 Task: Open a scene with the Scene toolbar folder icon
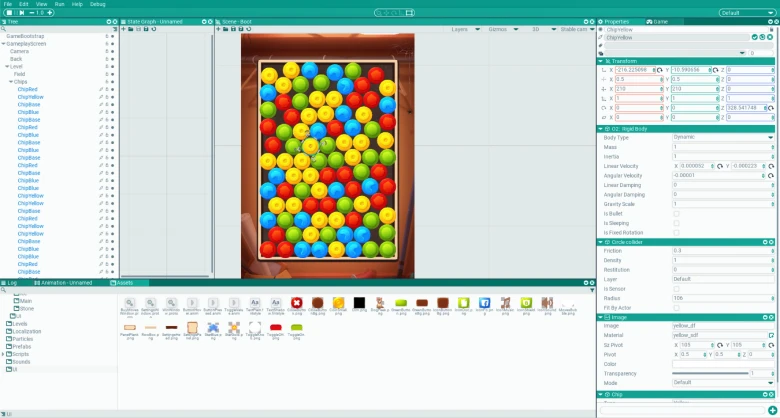225,29
